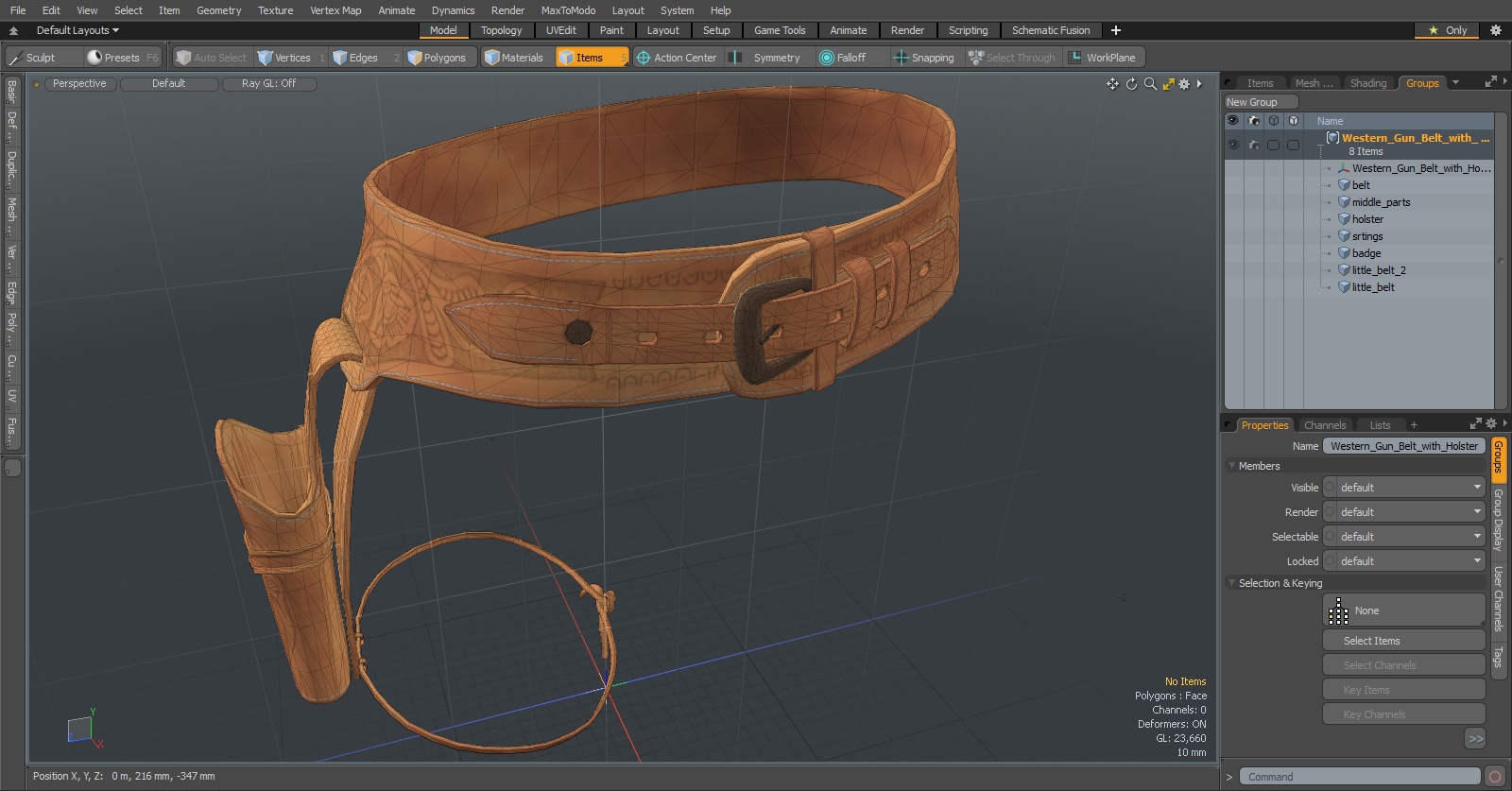Click the viewport rotate icon

coord(1131,84)
